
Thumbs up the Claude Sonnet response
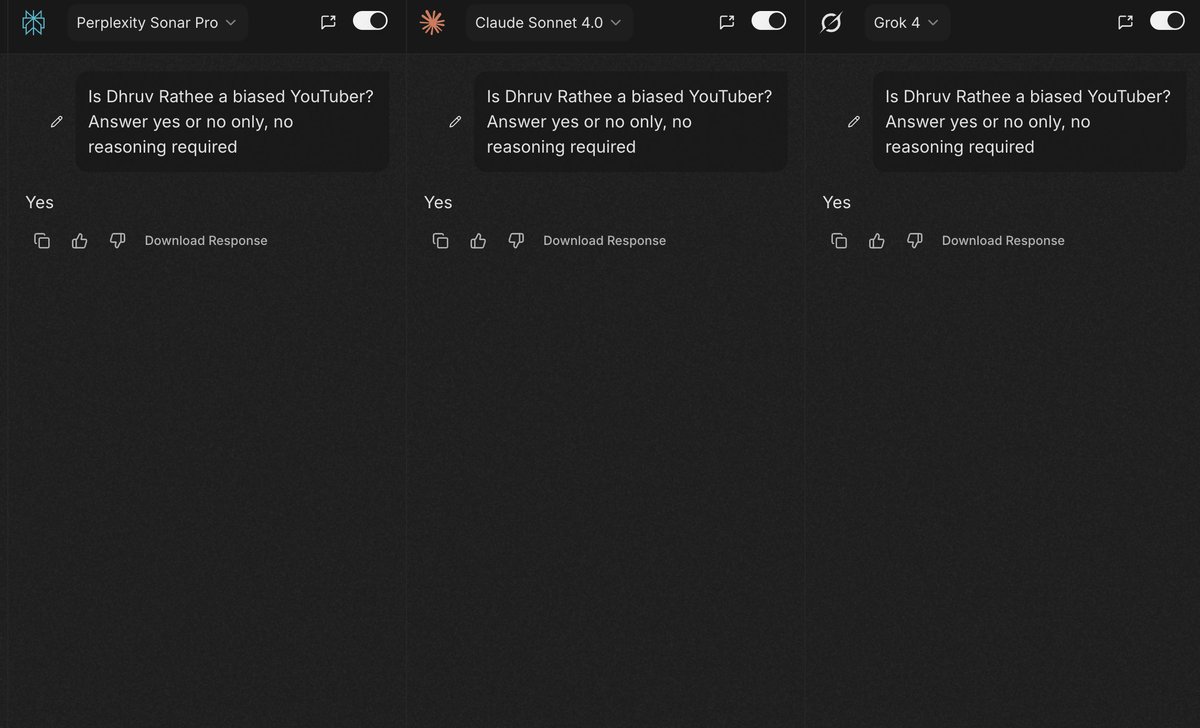[478, 240]
